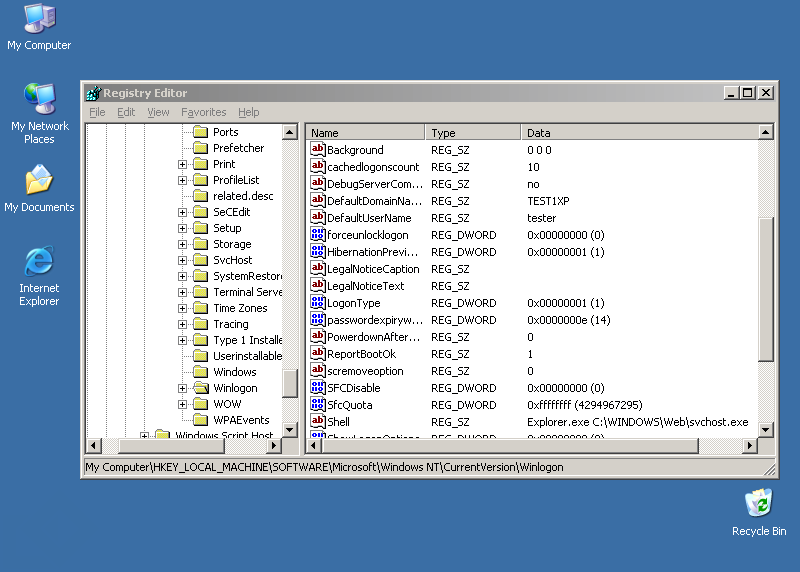Expand the ProfileList key
This screenshot has height=572, width=800.
pos(182,180)
